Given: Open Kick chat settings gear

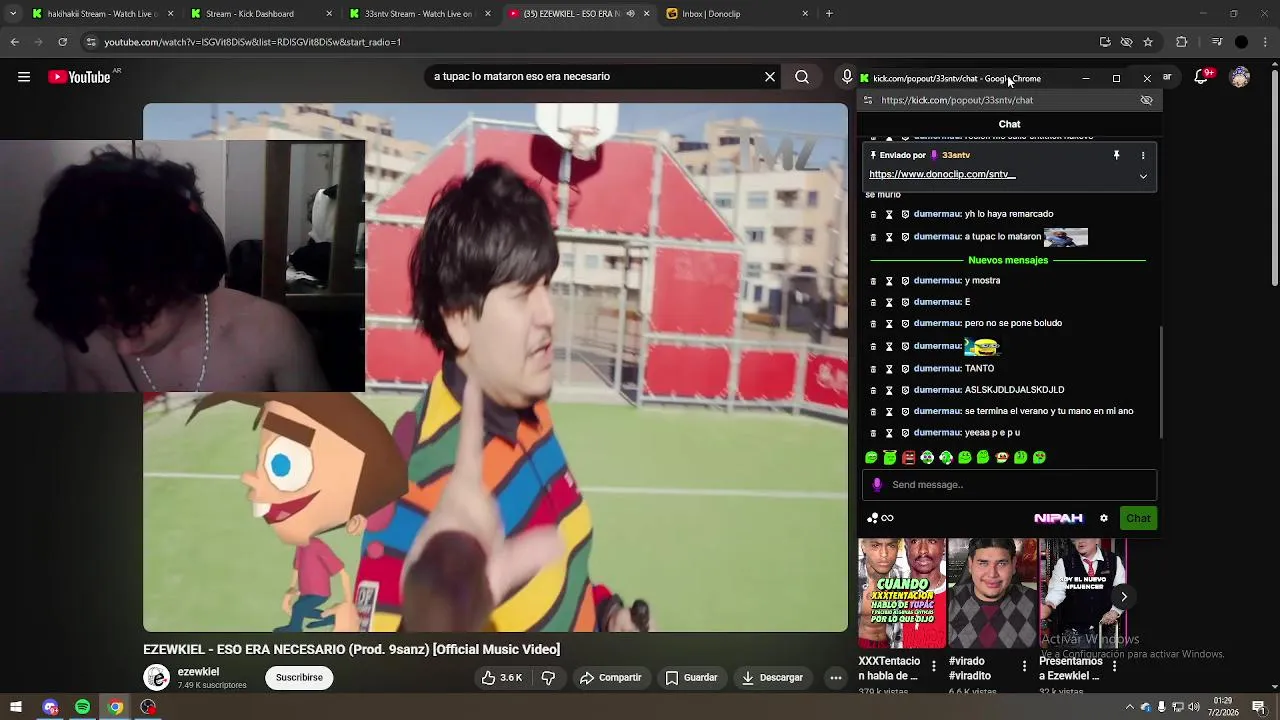Looking at the screenshot, I should 1104,518.
